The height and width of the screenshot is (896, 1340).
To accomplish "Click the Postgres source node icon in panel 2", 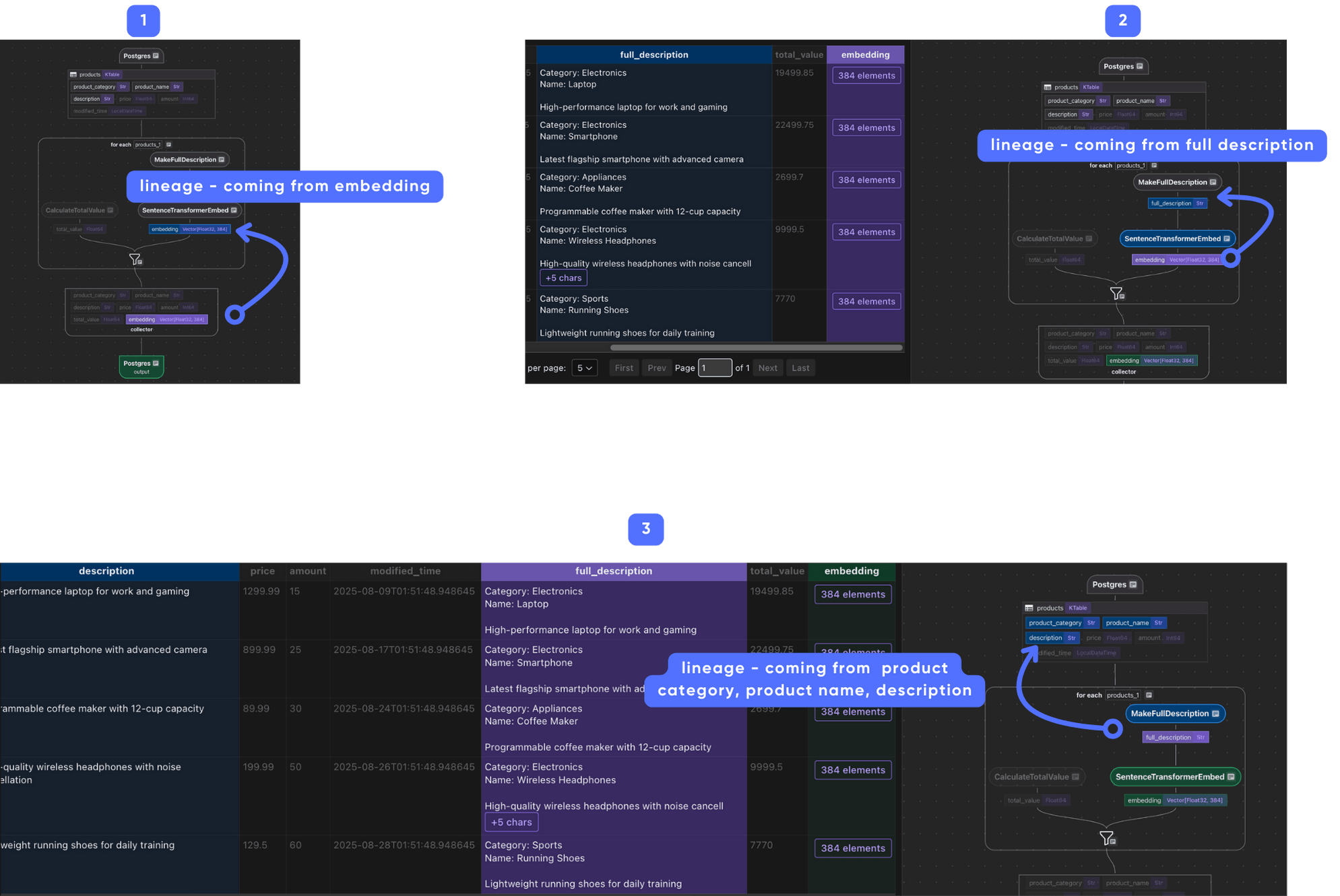I will tap(1140, 66).
